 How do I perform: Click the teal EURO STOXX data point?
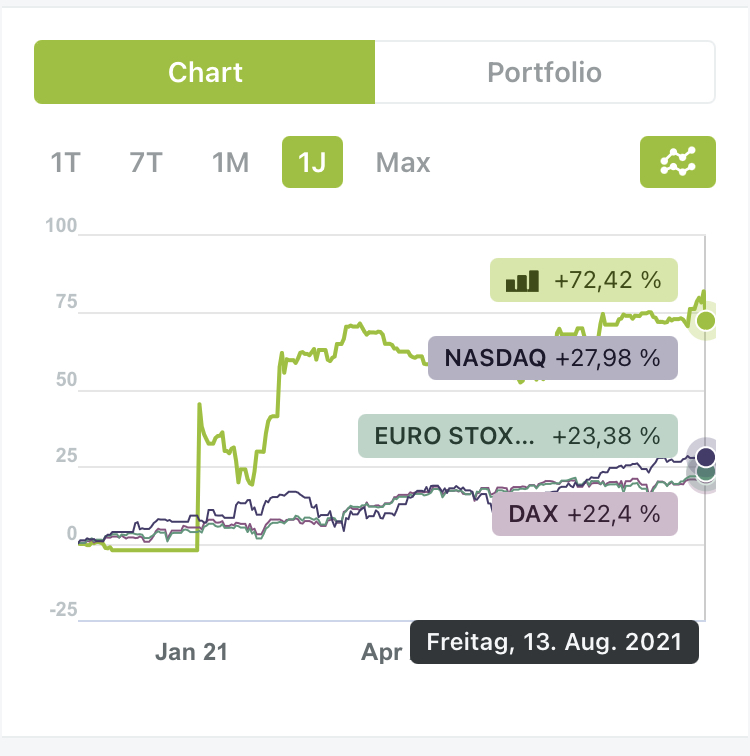706,470
